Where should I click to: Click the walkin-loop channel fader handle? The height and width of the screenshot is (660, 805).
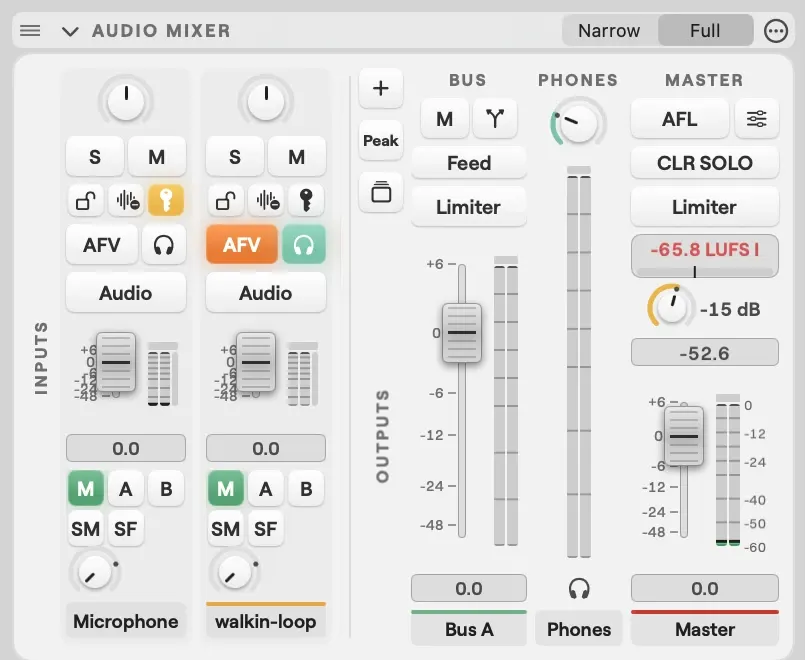click(x=256, y=362)
